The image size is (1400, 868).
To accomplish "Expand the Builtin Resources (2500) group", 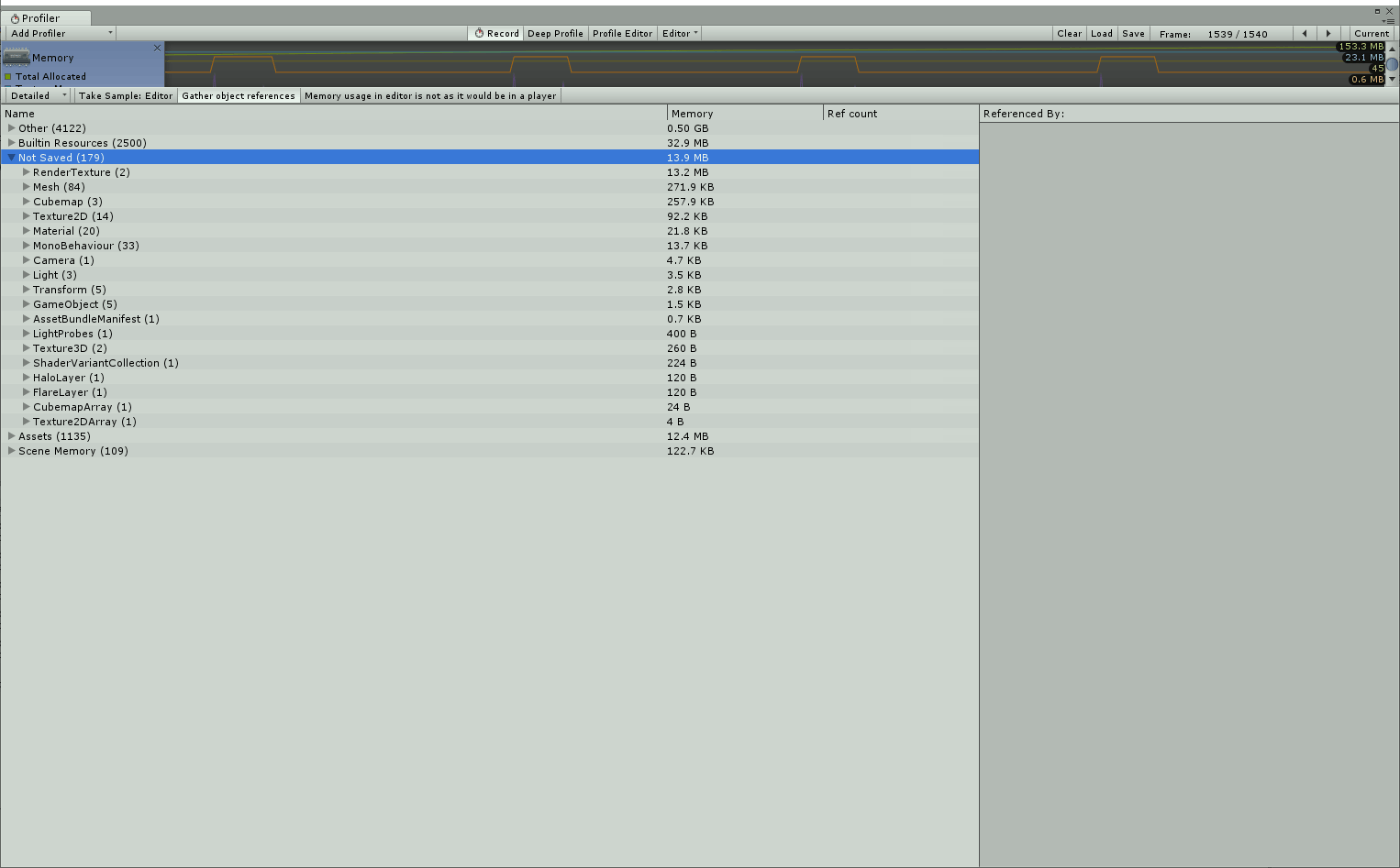I will click(12, 143).
